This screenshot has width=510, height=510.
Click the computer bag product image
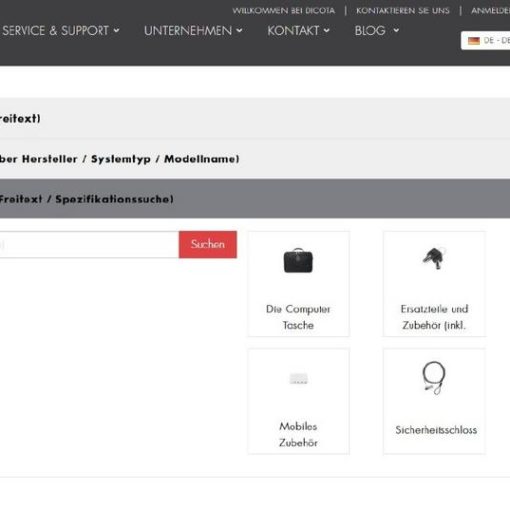click(x=298, y=260)
